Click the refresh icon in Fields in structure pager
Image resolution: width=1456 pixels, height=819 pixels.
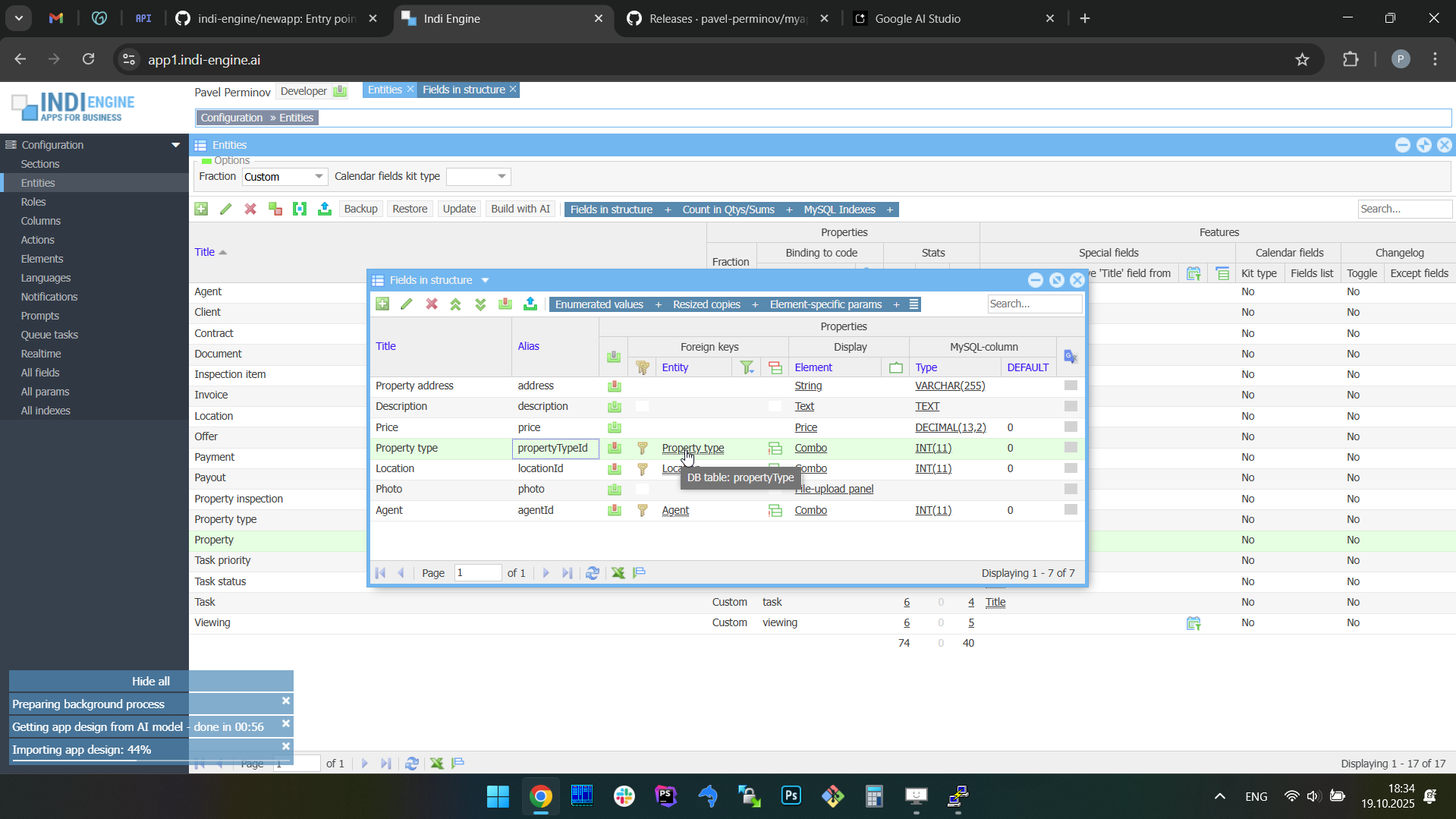593,573
